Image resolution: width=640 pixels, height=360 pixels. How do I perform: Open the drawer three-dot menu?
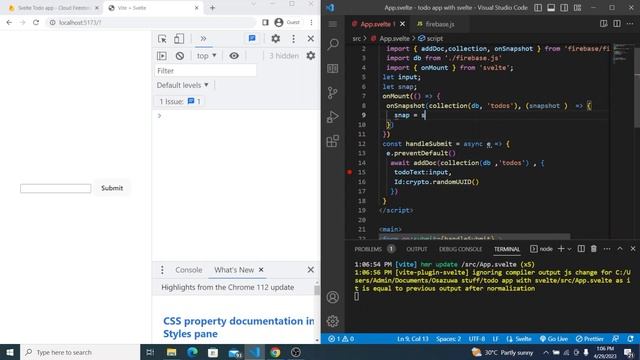point(162,270)
